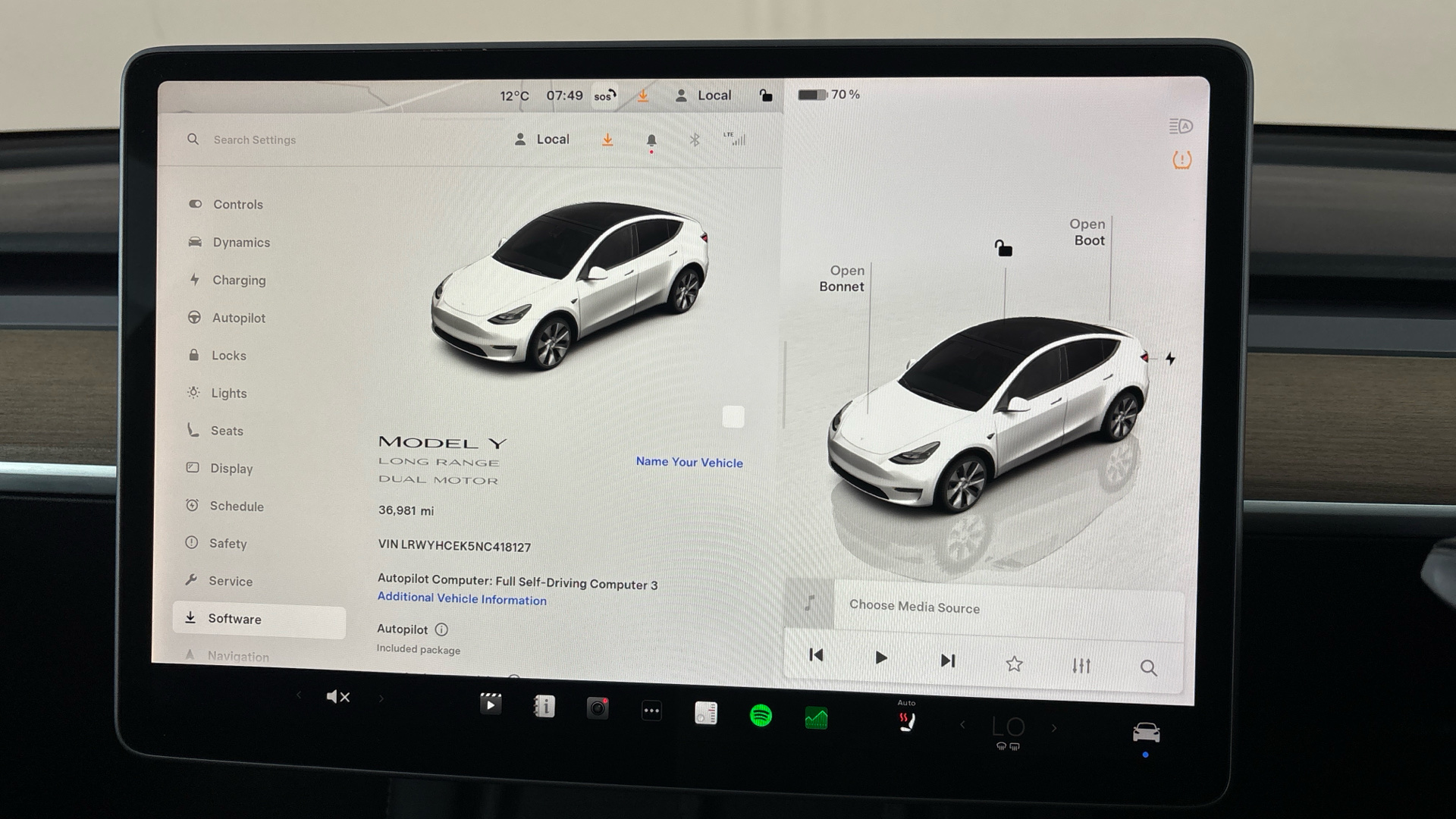The image size is (1456, 819).
Task: Open the media equalizer sliders icon
Action: 1081,665
